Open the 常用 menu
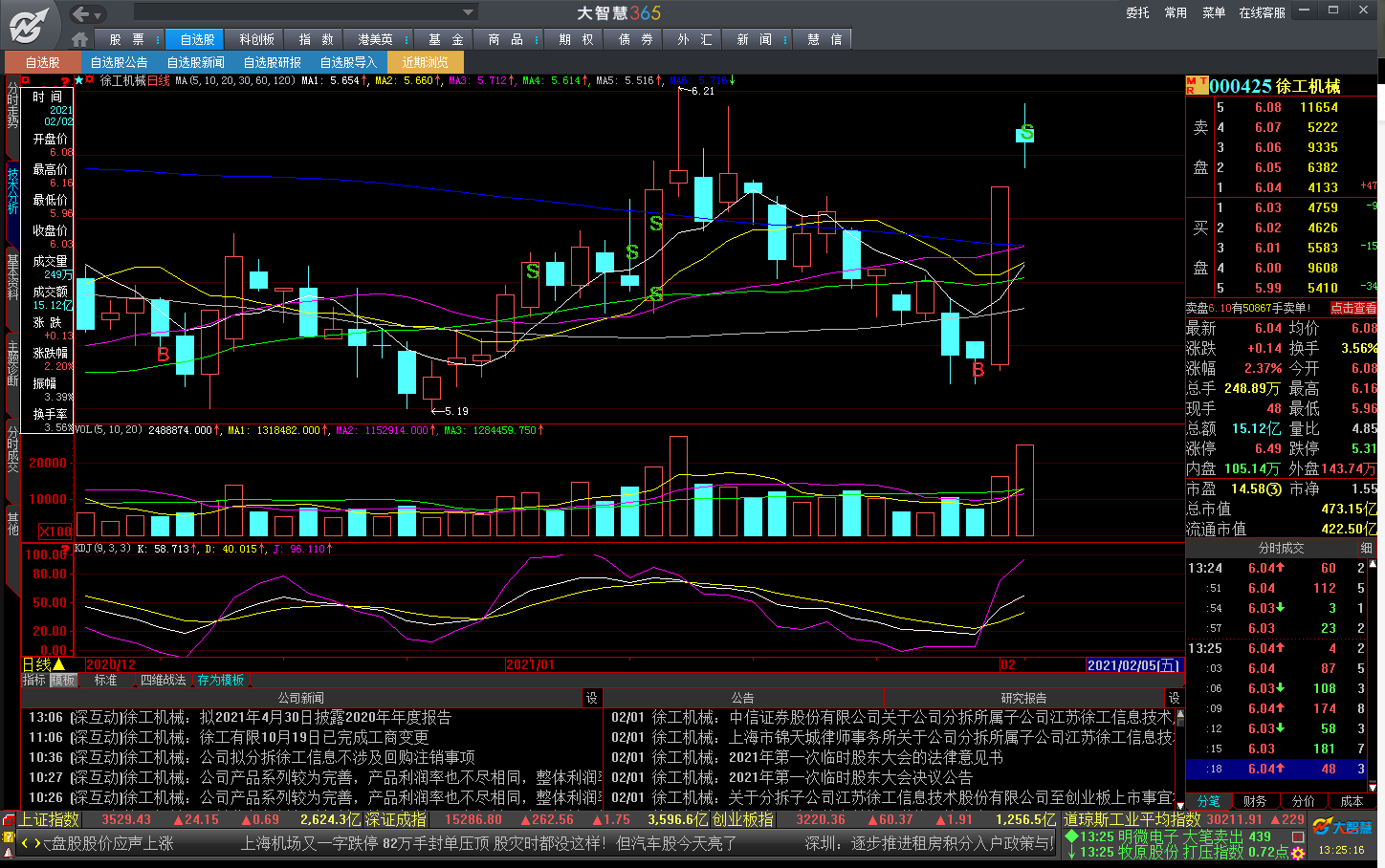 coord(1176,12)
